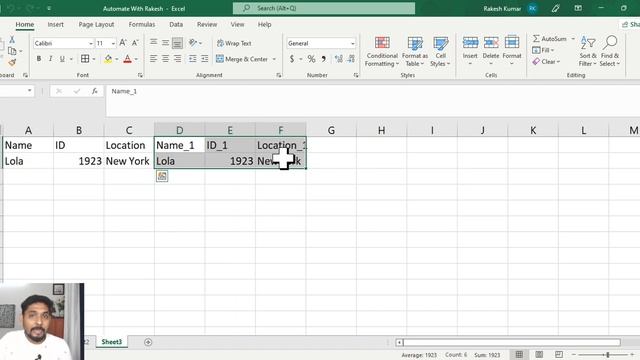Increase the indent

click(x=204, y=59)
